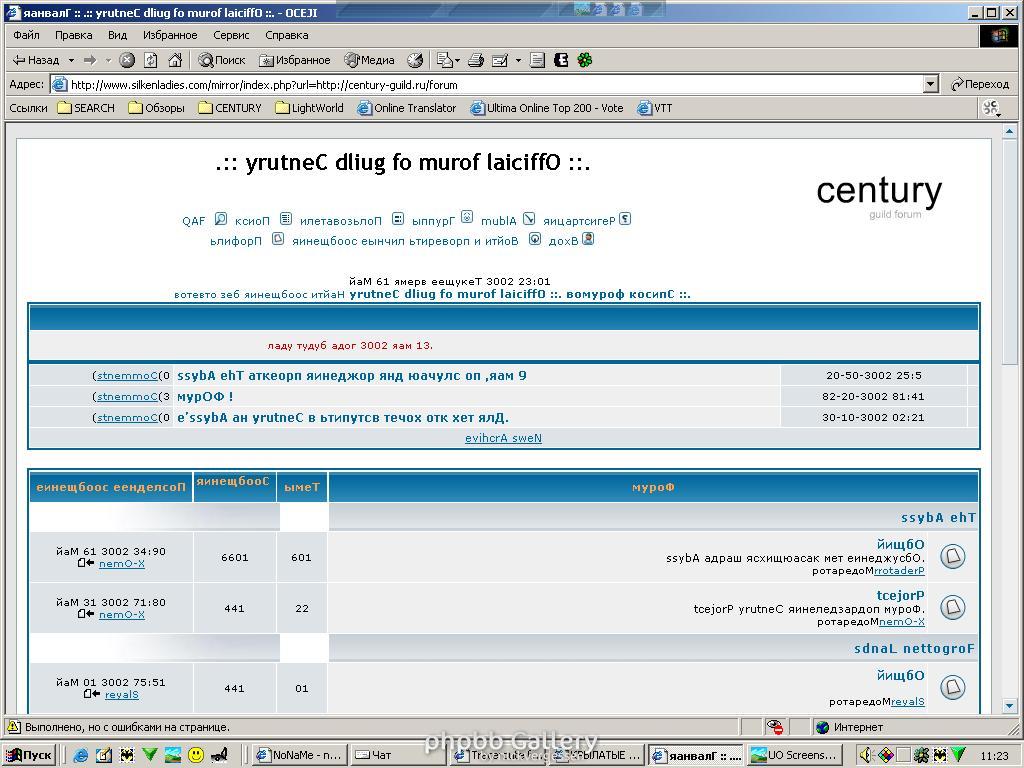Go to the Home page icon
This screenshot has width=1024, height=768.
pyautogui.click(x=175, y=60)
